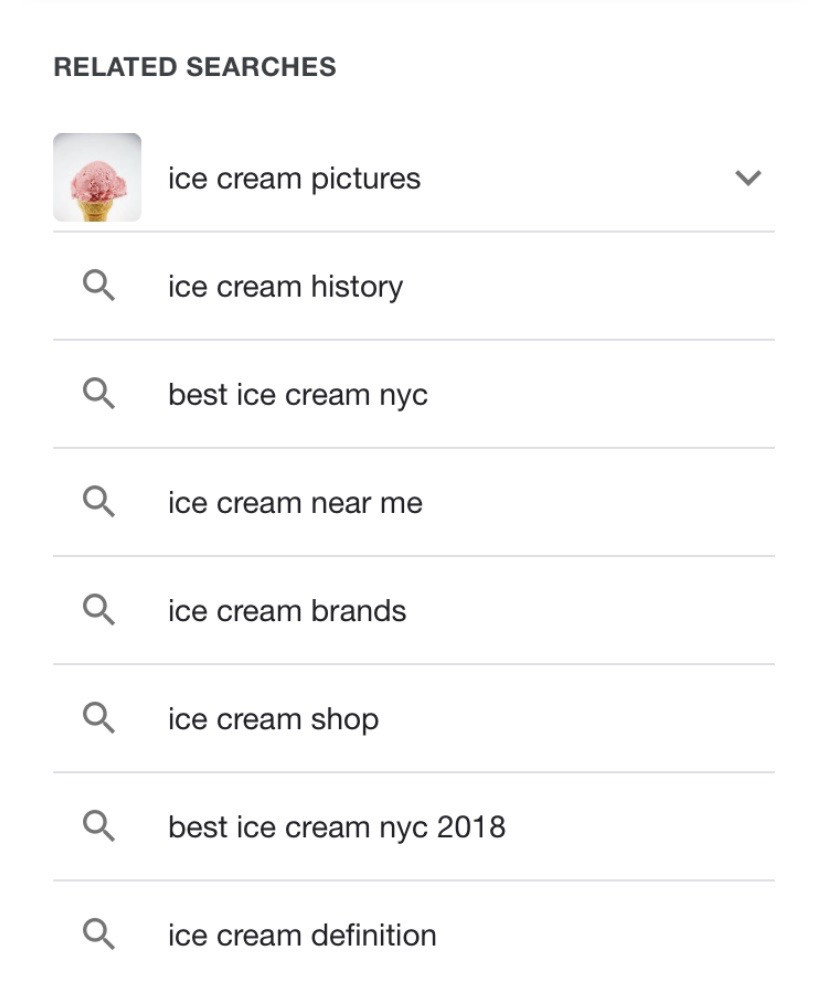Choose the ice cream near me search
Screen dimensions: 828x1006
pyautogui.click(x=295, y=503)
